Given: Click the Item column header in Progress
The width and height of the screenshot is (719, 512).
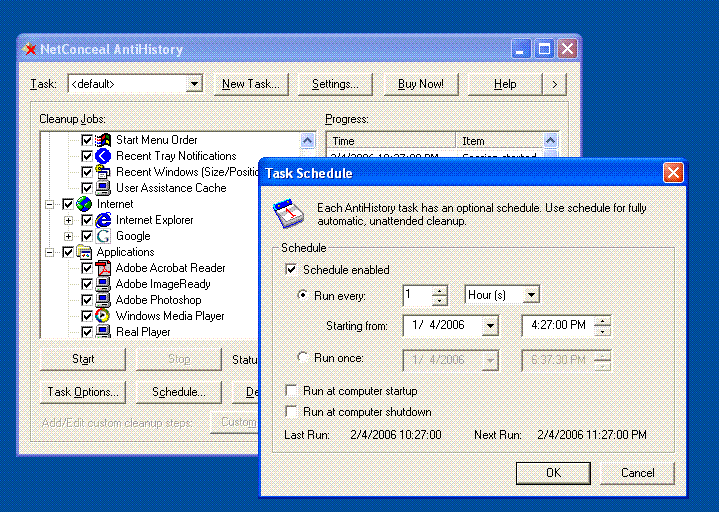Looking at the screenshot, I should 499,141.
